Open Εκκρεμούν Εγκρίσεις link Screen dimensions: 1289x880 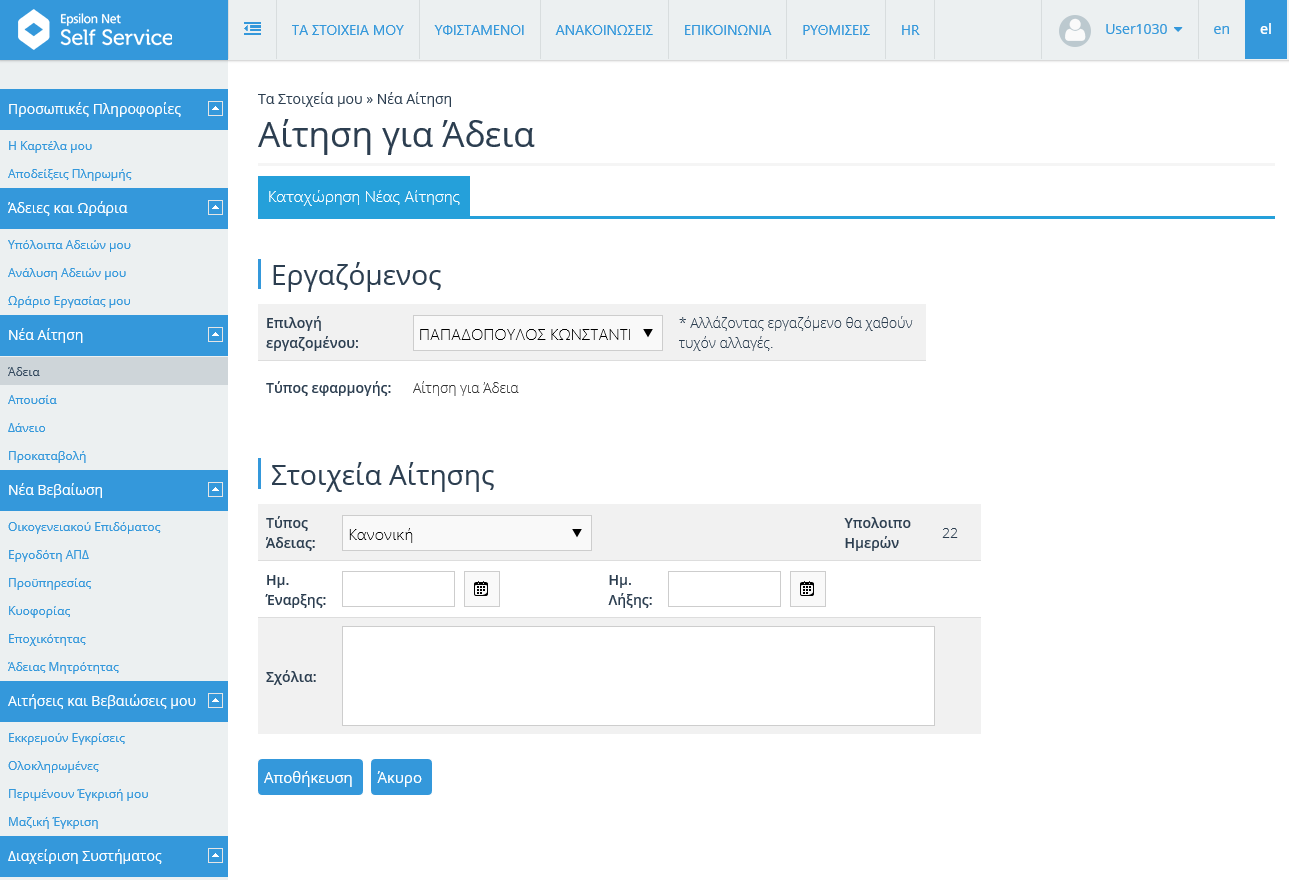[x=66, y=738]
